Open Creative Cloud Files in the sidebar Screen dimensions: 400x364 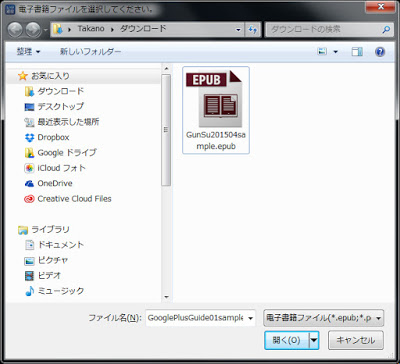[74, 199]
